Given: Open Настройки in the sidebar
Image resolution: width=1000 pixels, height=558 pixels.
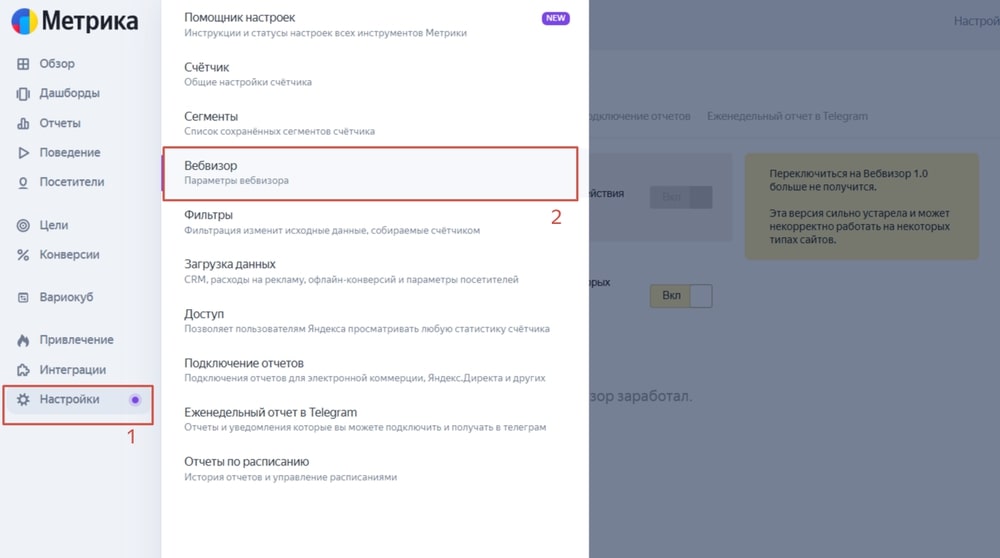Looking at the screenshot, I should [80, 400].
